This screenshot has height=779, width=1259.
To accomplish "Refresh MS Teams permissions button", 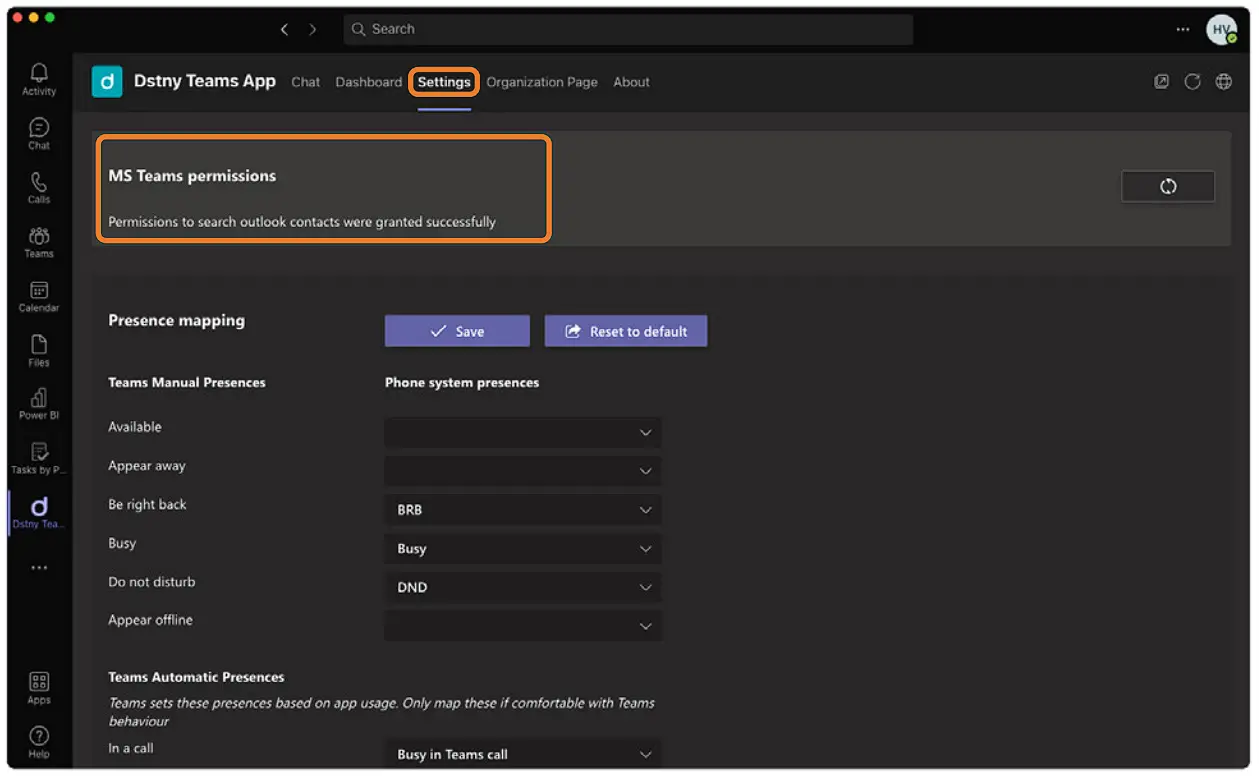I will pos(1167,187).
